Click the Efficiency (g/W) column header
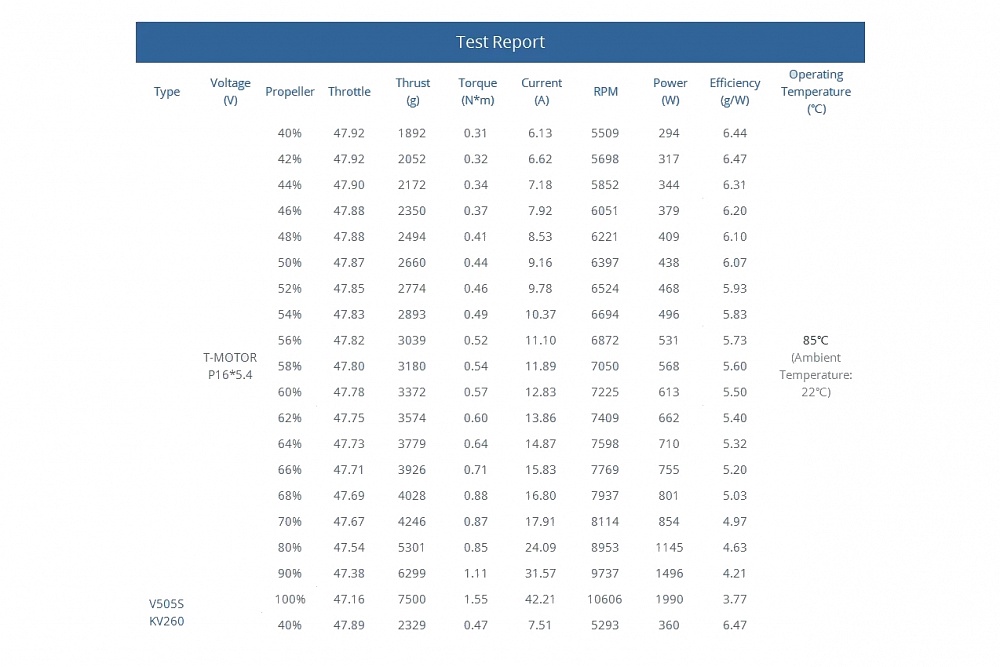Image resolution: width=1000 pixels, height=667 pixels. [x=734, y=92]
